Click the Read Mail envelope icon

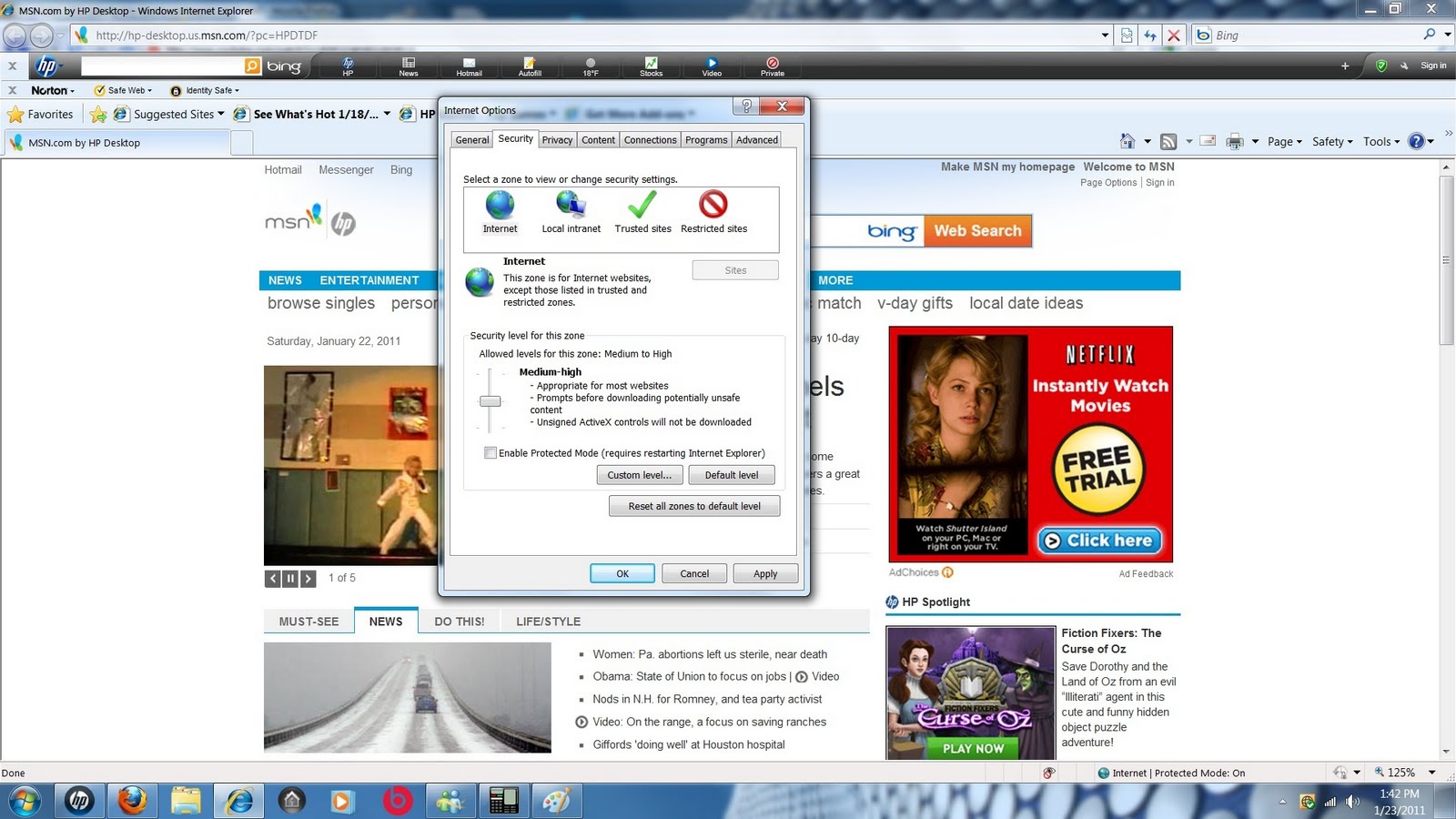pyautogui.click(x=1208, y=141)
